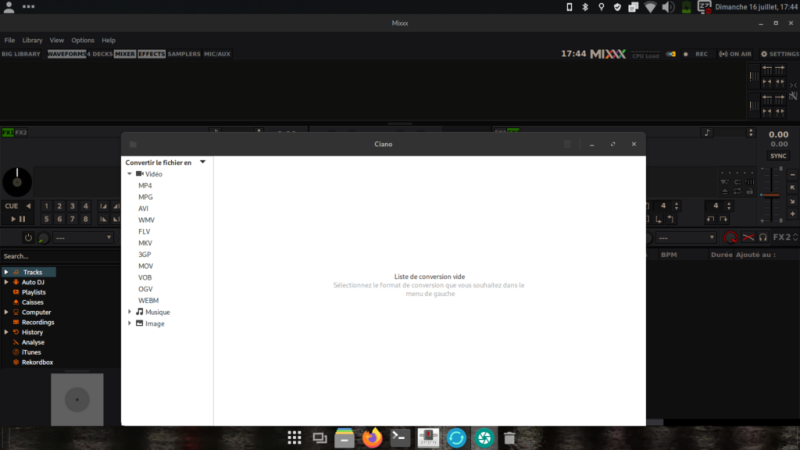
Task: Expand the Musique category in Ciano
Action: pos(130,312)
